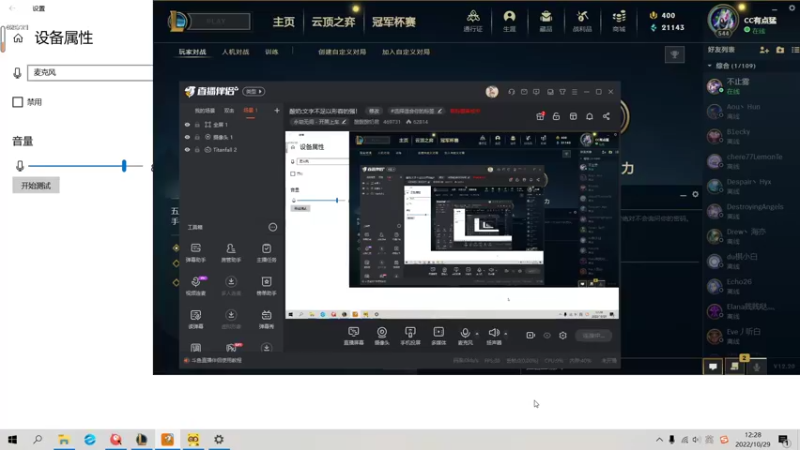The height and width of the screenshot is (450, 800).
Task: Click the headset support icon in streaming title bar
Action: coord(511,92)
